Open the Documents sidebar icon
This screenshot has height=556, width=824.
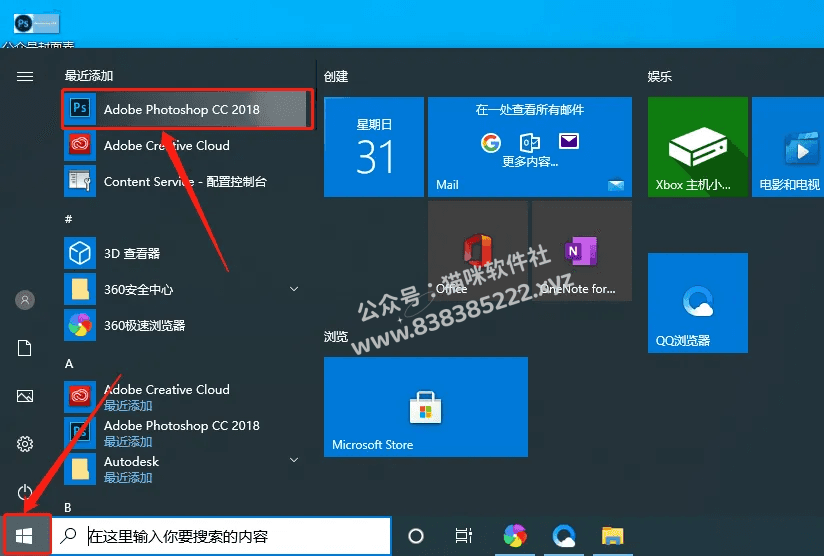(25, 348)
